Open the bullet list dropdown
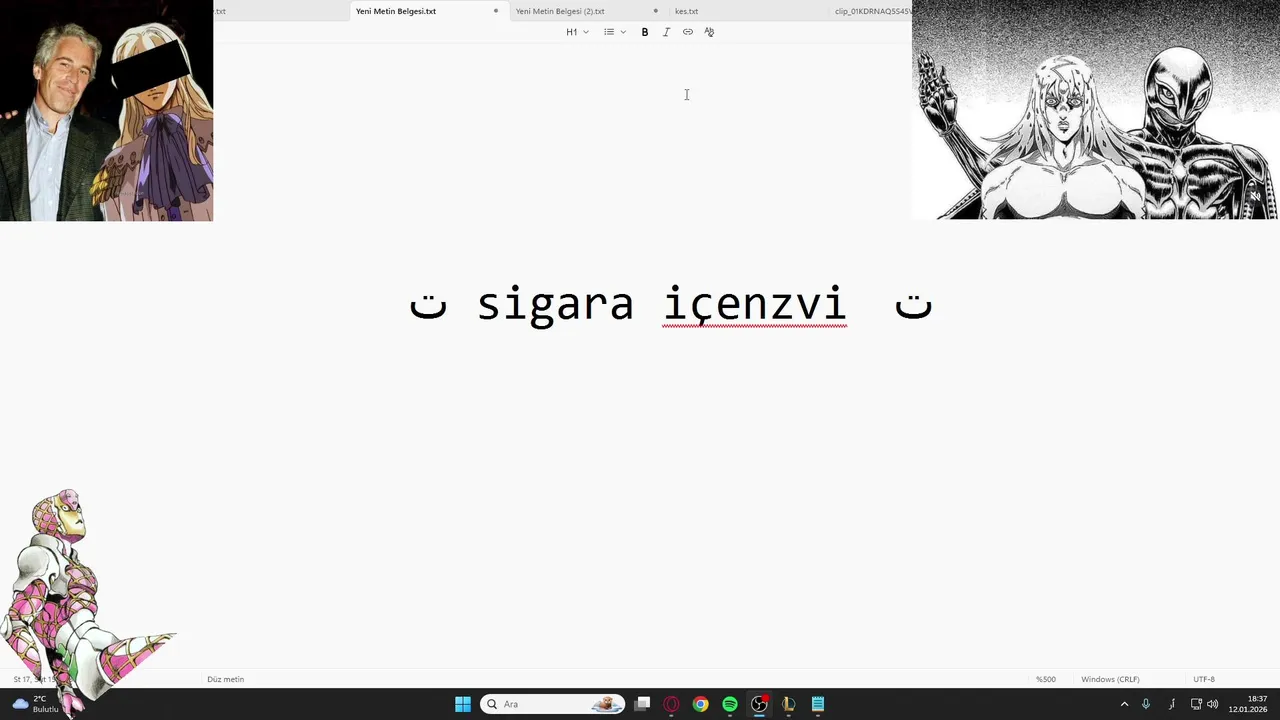 click(x=614, y=32)
